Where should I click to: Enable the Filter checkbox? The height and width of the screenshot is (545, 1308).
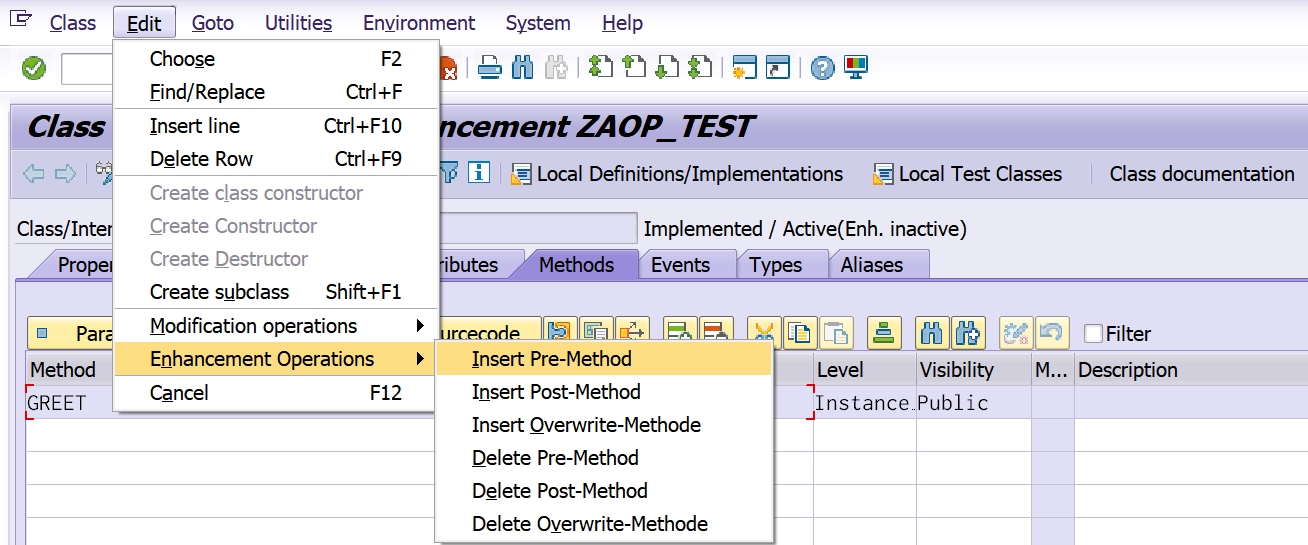(1094, 334)
